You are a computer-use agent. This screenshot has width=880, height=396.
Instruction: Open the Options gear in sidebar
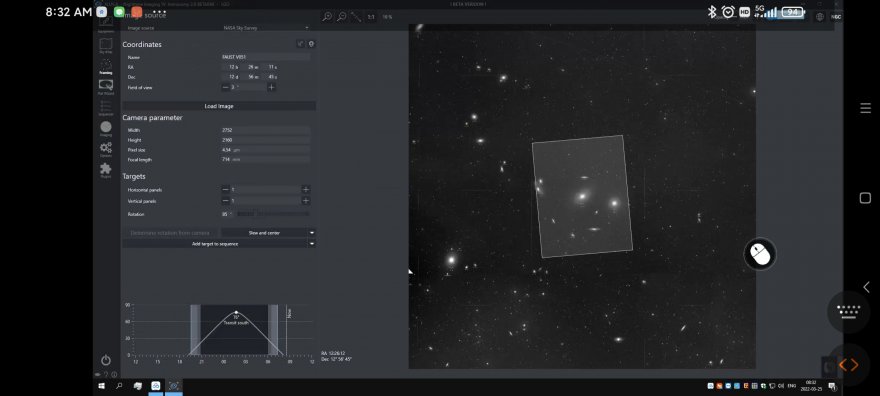point(106,149)
